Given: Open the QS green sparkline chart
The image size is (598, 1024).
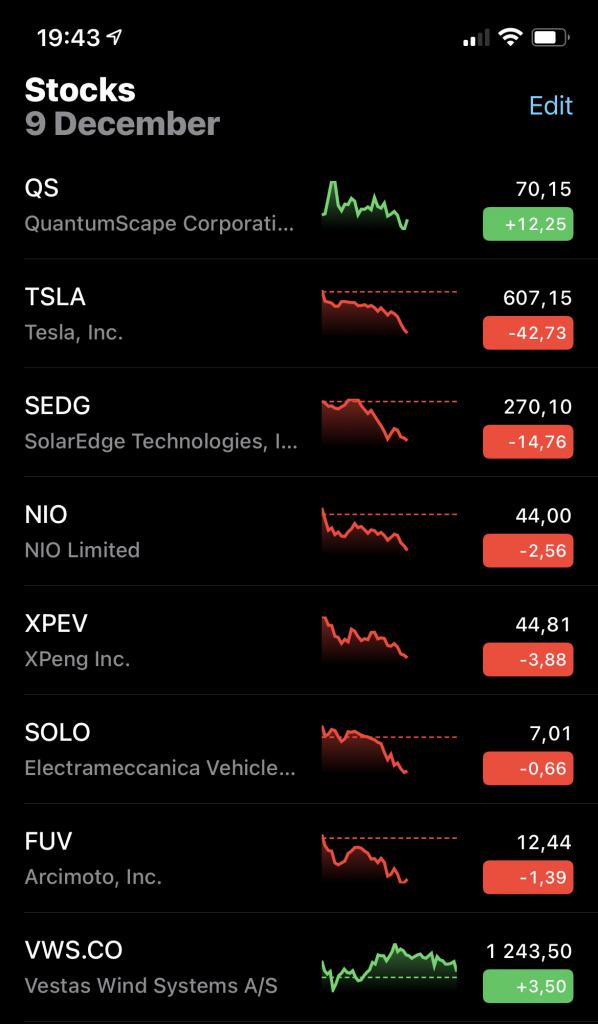Looking at the screenshot, I should pos(366,205).
